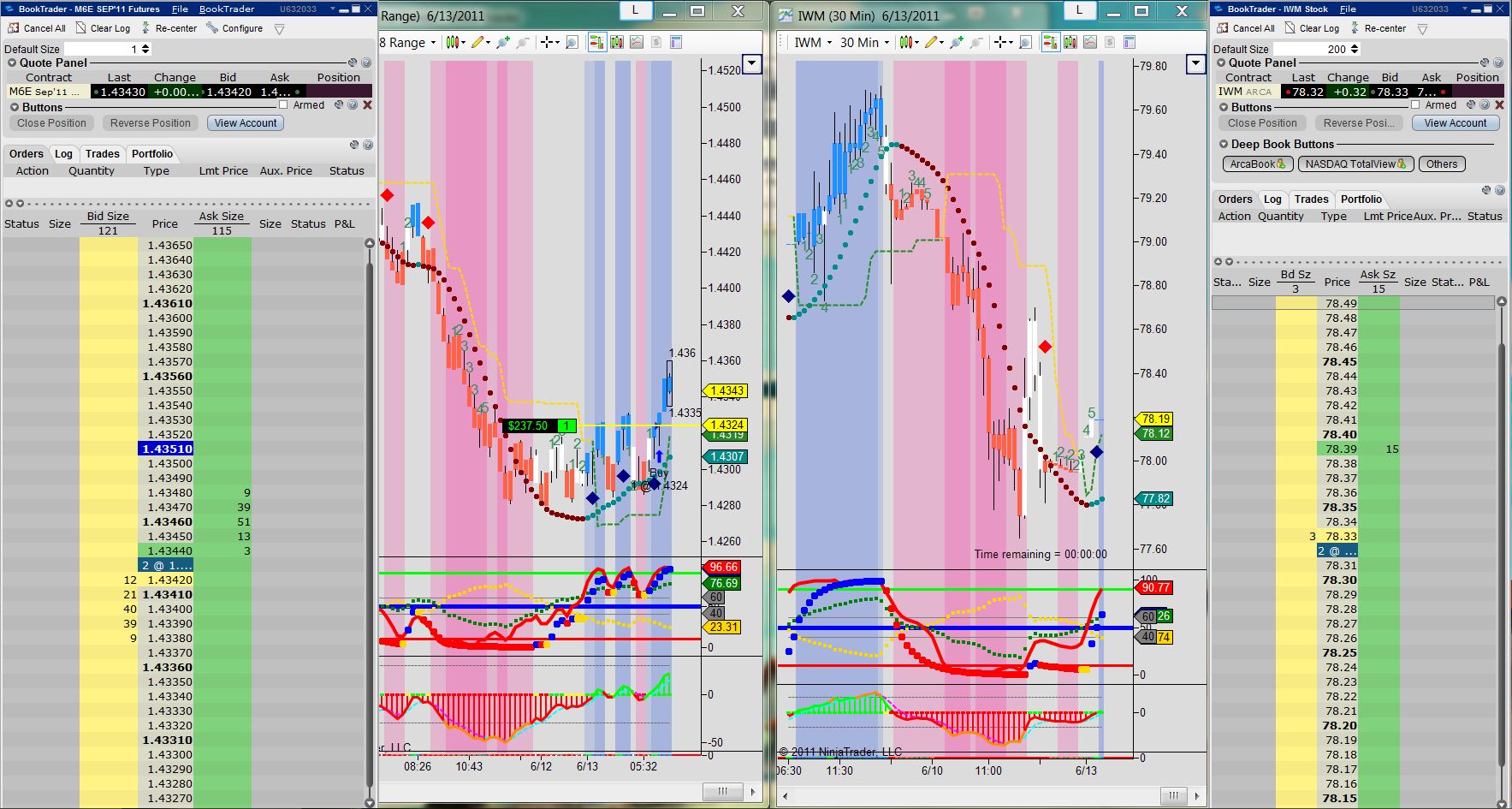Tick the Armed checkbox in M6E BookTrader

coord(283,104)
